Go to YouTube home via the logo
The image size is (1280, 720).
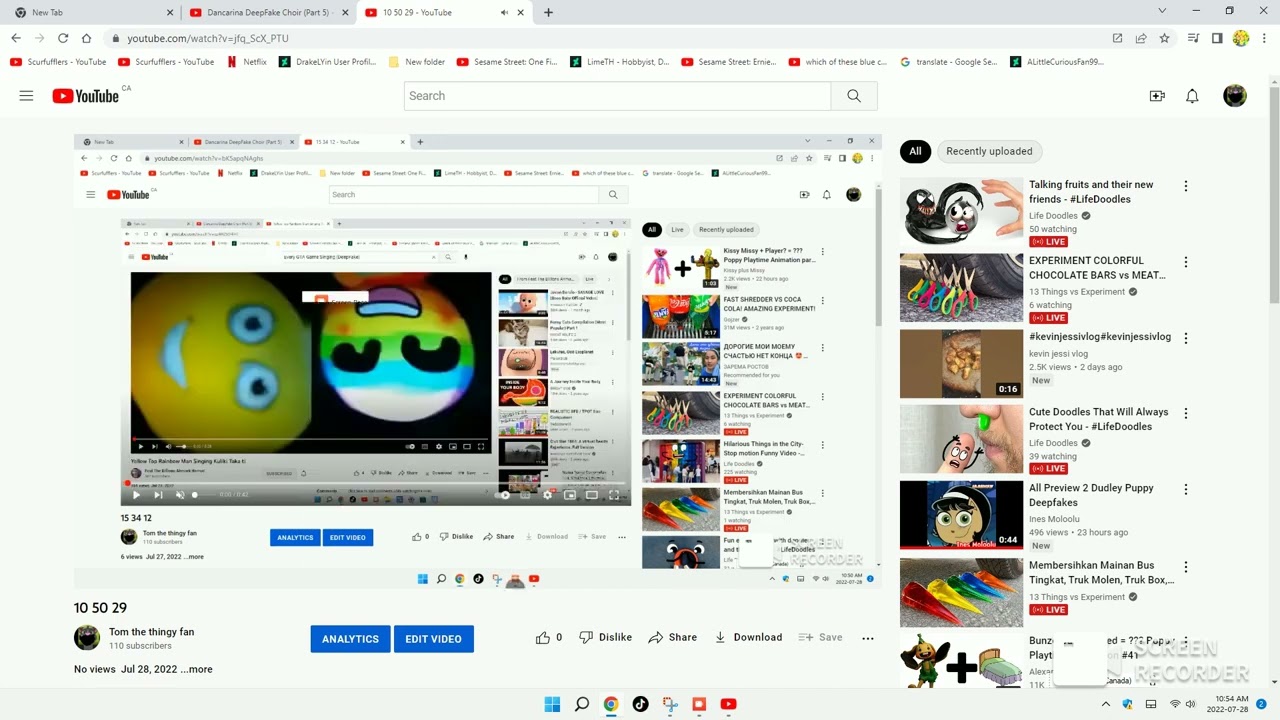(x=86, y=96)
